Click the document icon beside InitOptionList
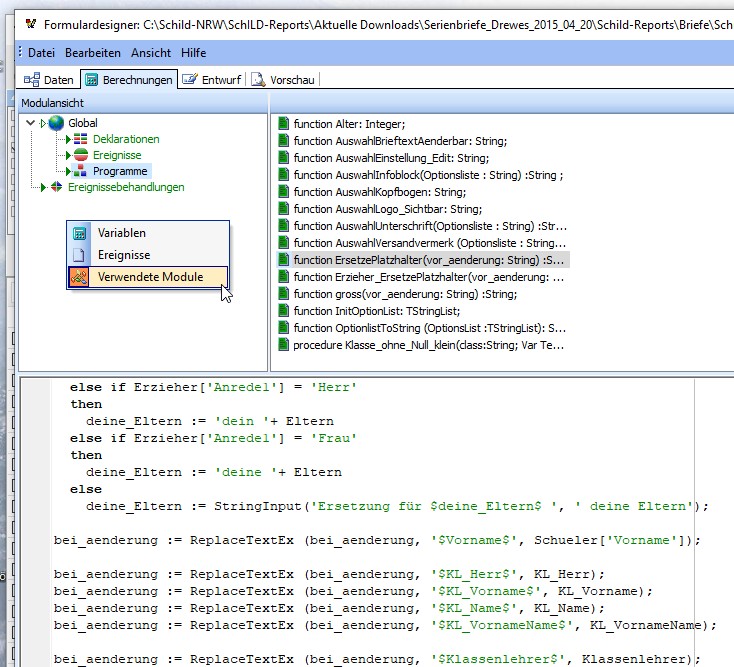 click(x=283, y=310)
